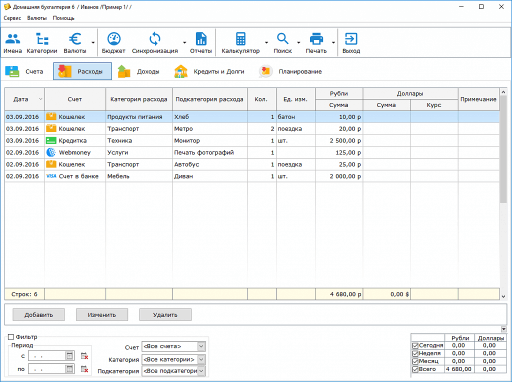Expand the Валюты toolbar dropdown arrow
Screen dimensions: 512x382
point(93,43)
